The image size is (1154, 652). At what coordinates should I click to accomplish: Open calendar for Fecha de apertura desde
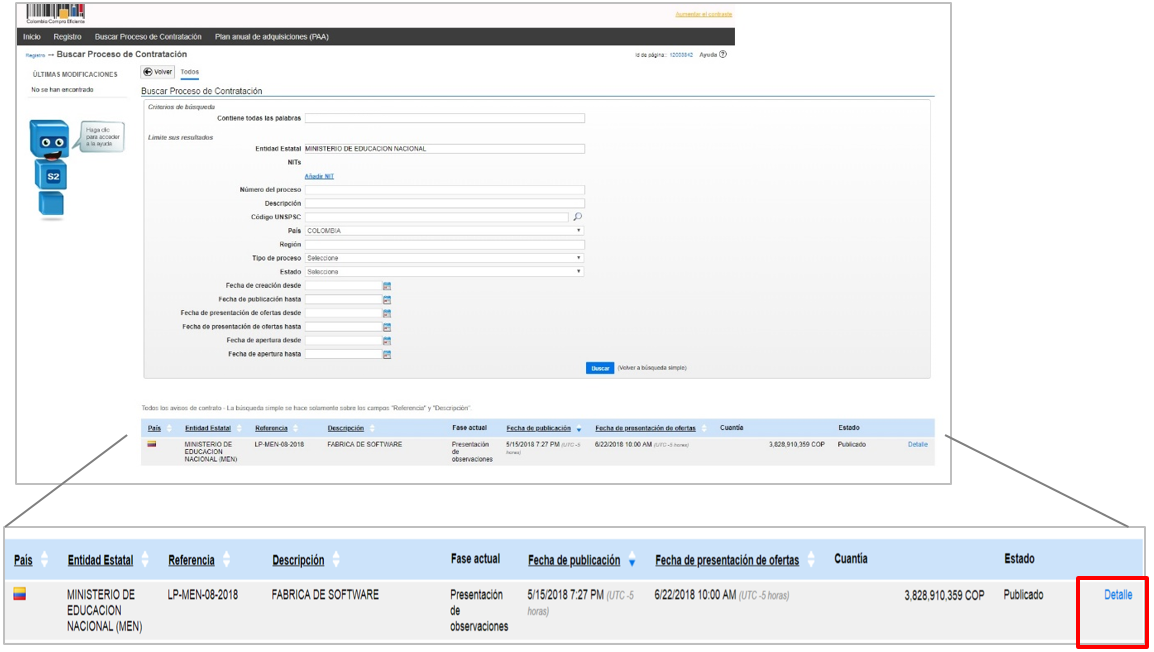pyautogui.click(x=387, y=341)
